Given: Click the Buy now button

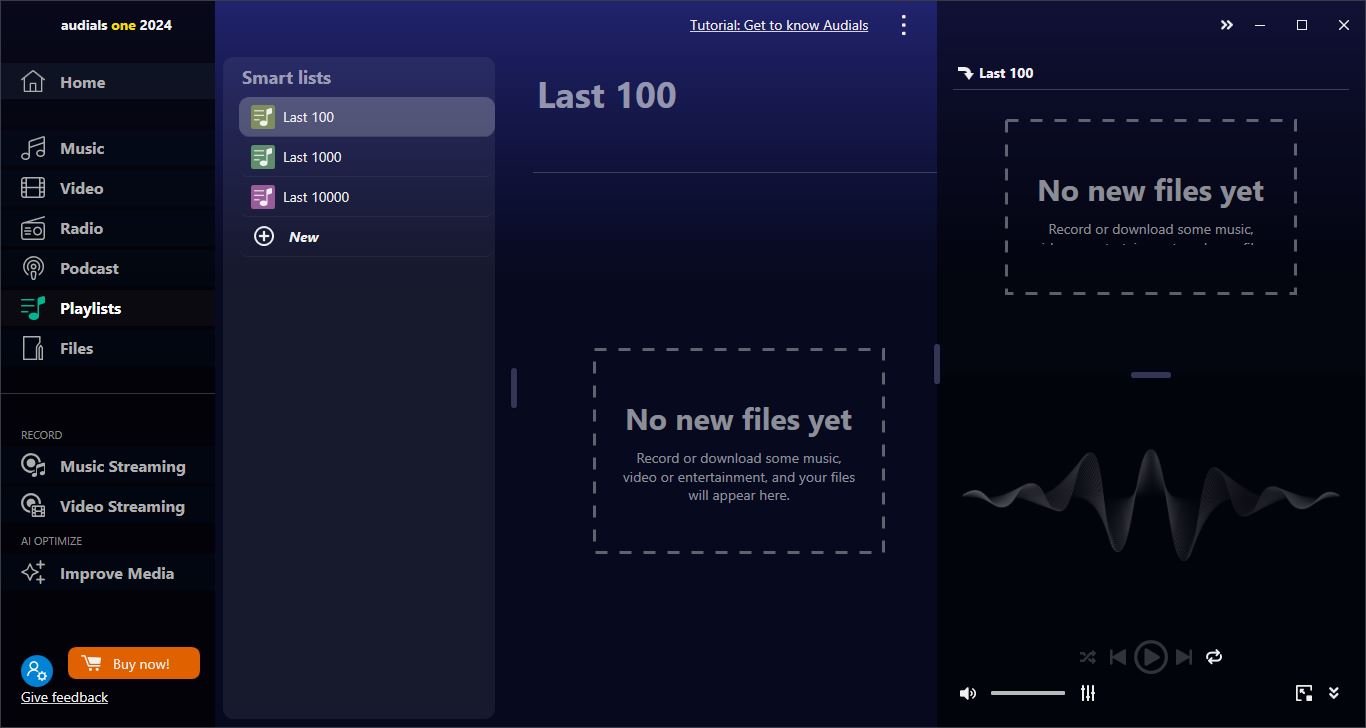Looking at the screenshot, I should tap(134, 664).
